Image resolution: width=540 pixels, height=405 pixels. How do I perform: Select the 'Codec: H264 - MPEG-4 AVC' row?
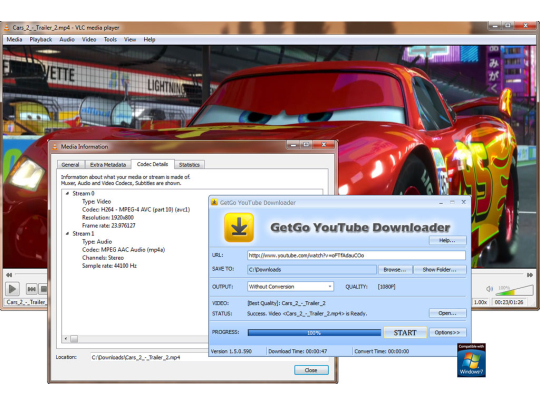coord(136,209)
